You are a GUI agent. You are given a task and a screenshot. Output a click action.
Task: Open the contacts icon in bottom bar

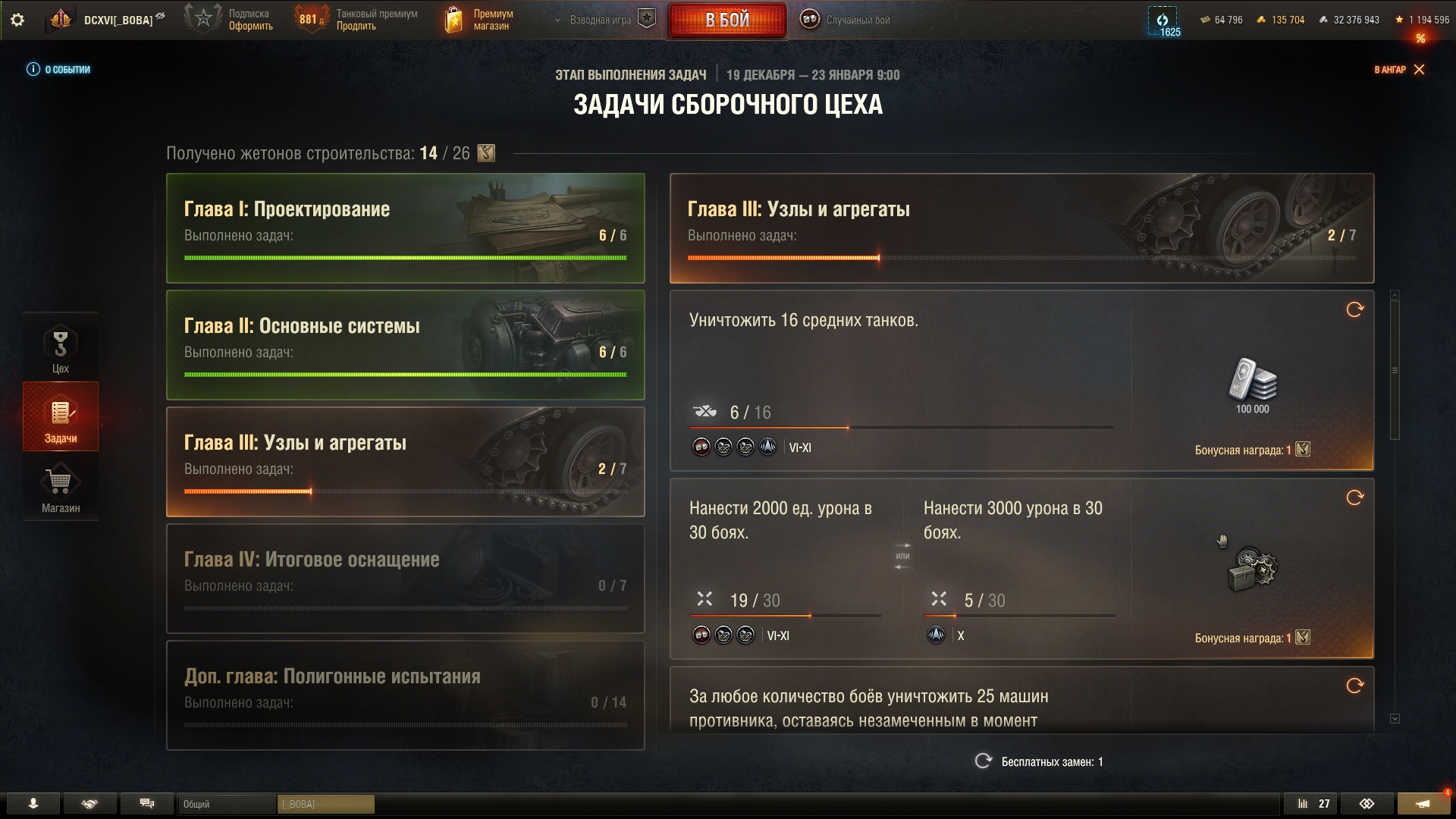[x=33, y=804]
